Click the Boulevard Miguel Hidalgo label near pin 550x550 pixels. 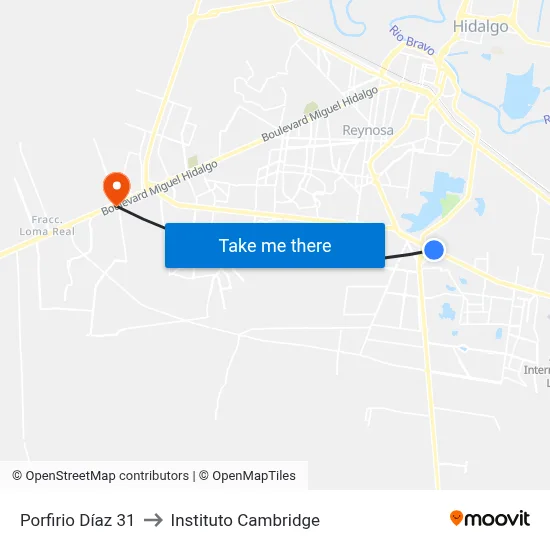tap(159, 188)
